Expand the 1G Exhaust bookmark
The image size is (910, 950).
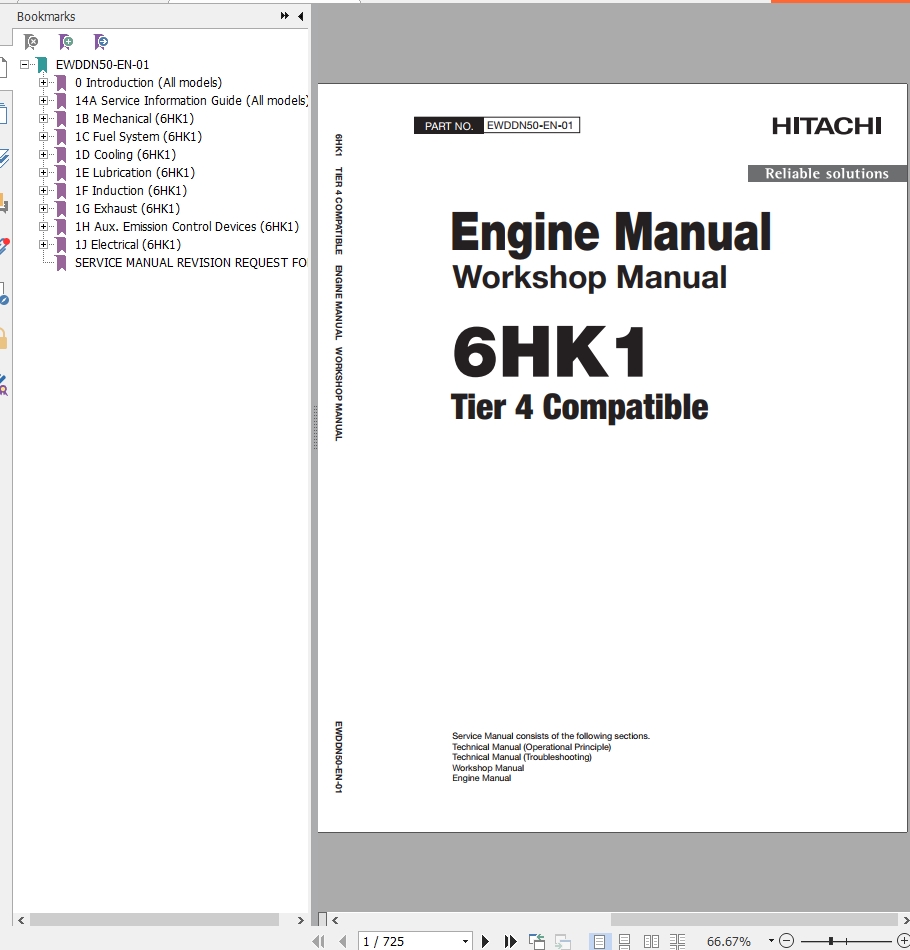tap(44, 208)
